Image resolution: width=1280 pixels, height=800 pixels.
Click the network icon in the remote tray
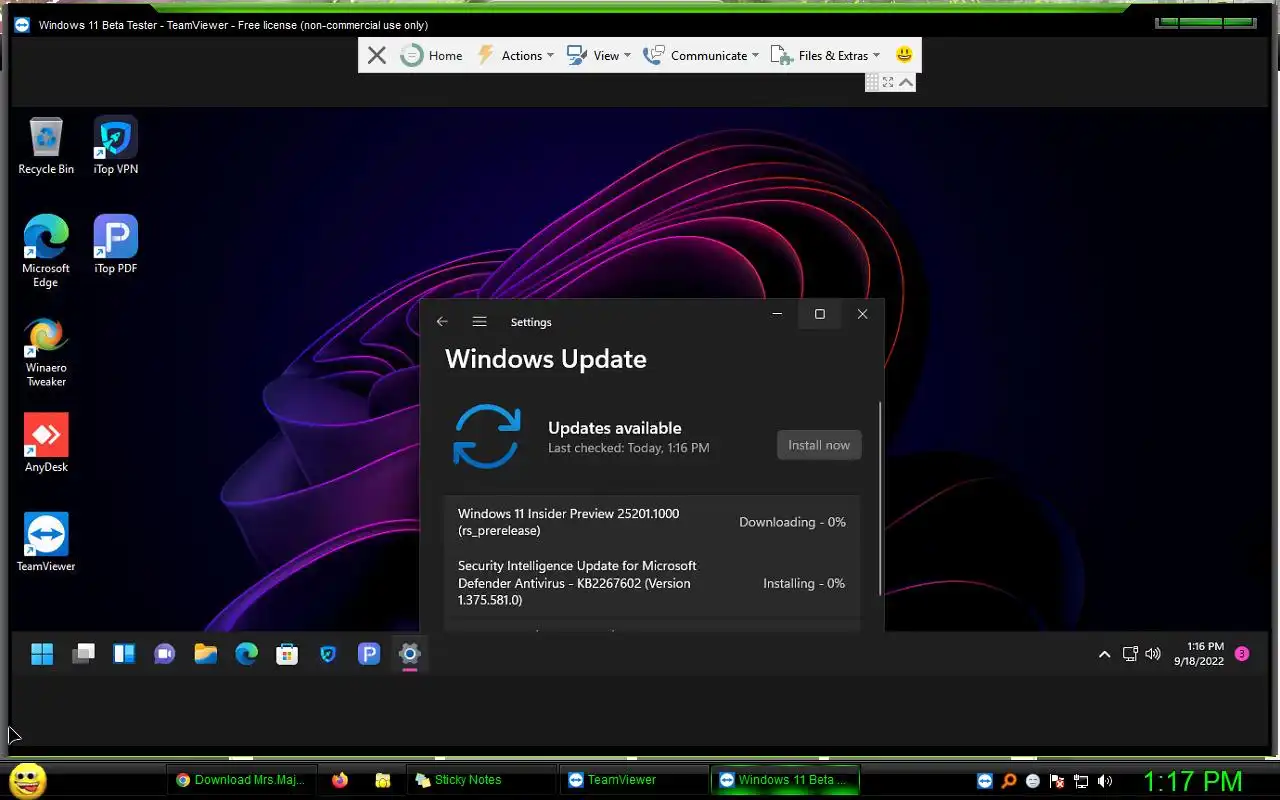pyautogui.click(x=1130, y=654)
